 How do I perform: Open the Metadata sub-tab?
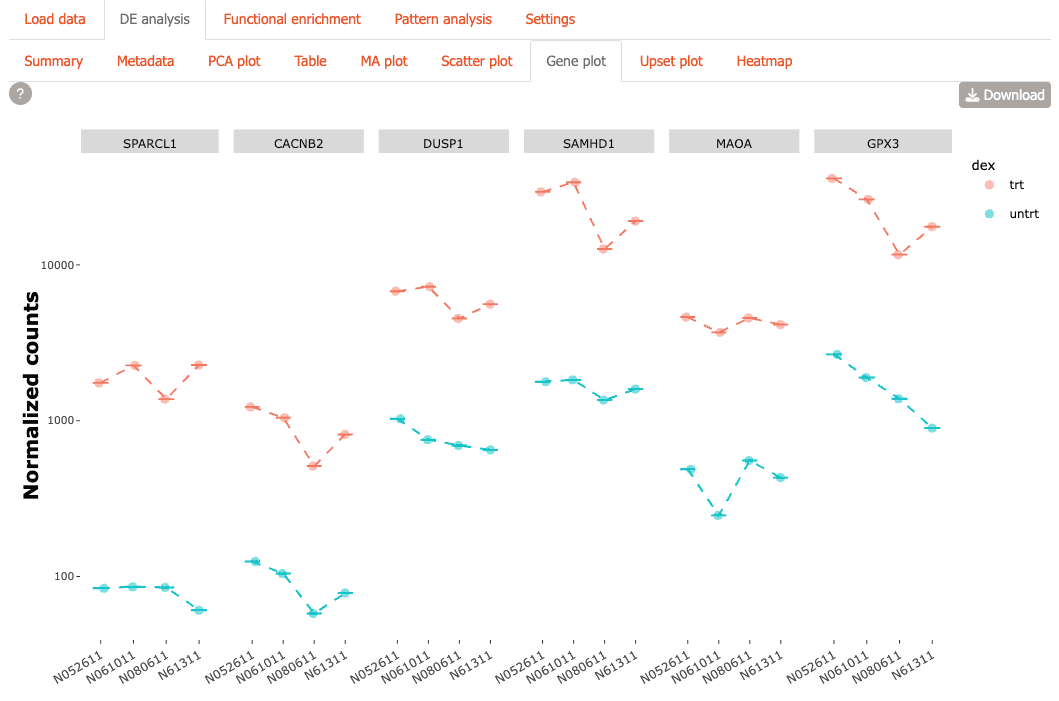click(145, 61)
